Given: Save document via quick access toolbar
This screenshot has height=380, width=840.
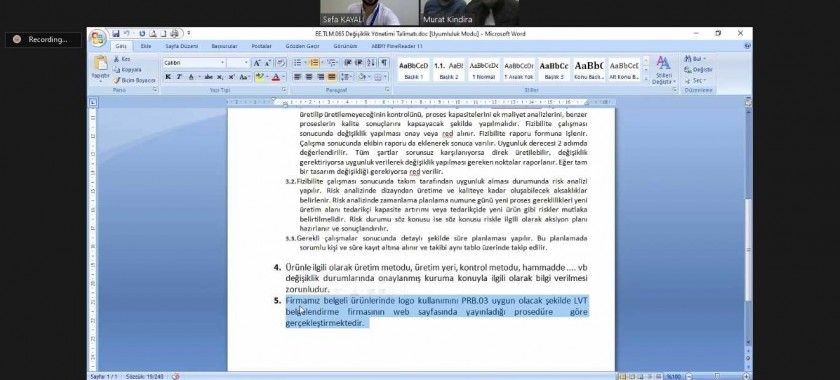Looking at the screenshot, I should coord(116,34).
